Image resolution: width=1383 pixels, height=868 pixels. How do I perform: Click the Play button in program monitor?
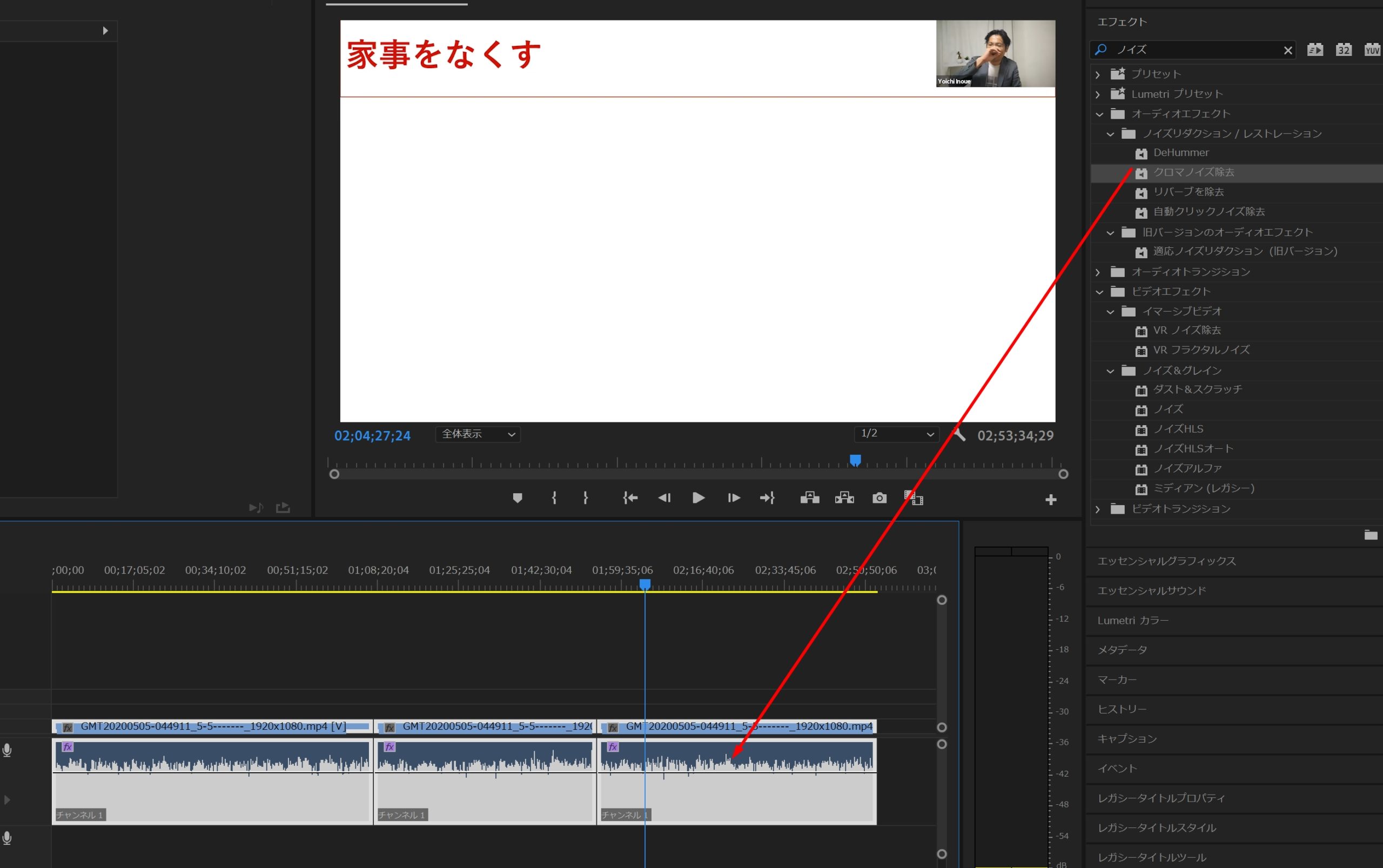tap(698, 497)
